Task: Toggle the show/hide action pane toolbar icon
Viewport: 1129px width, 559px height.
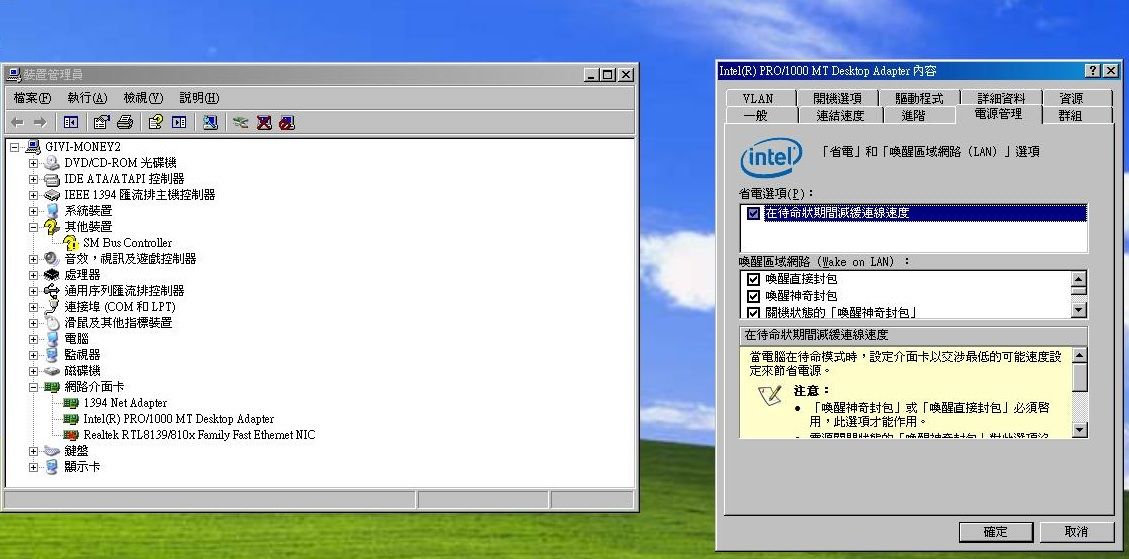Action: pyautogui.click(x=179, y=122)
